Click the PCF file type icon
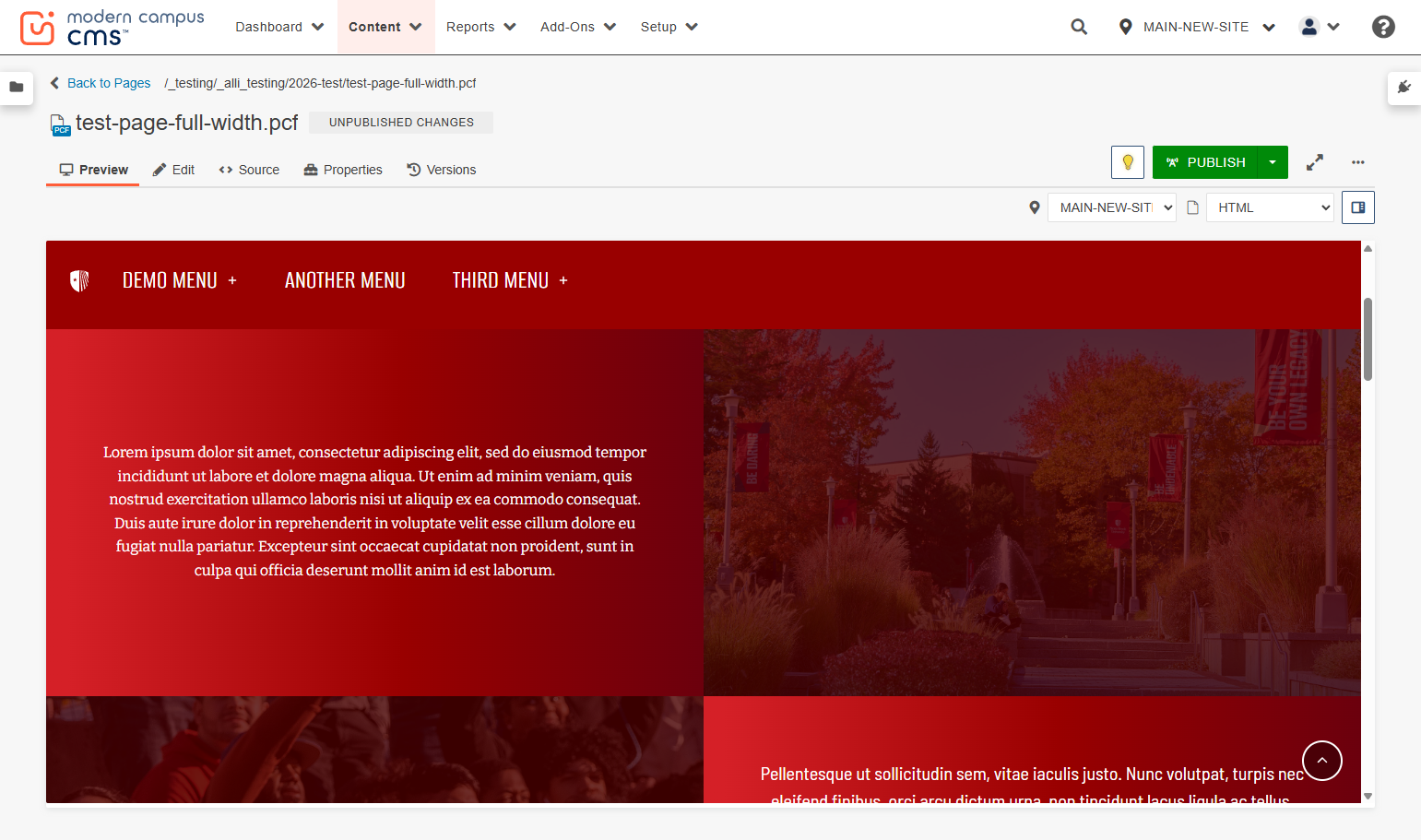 point(60,124)
